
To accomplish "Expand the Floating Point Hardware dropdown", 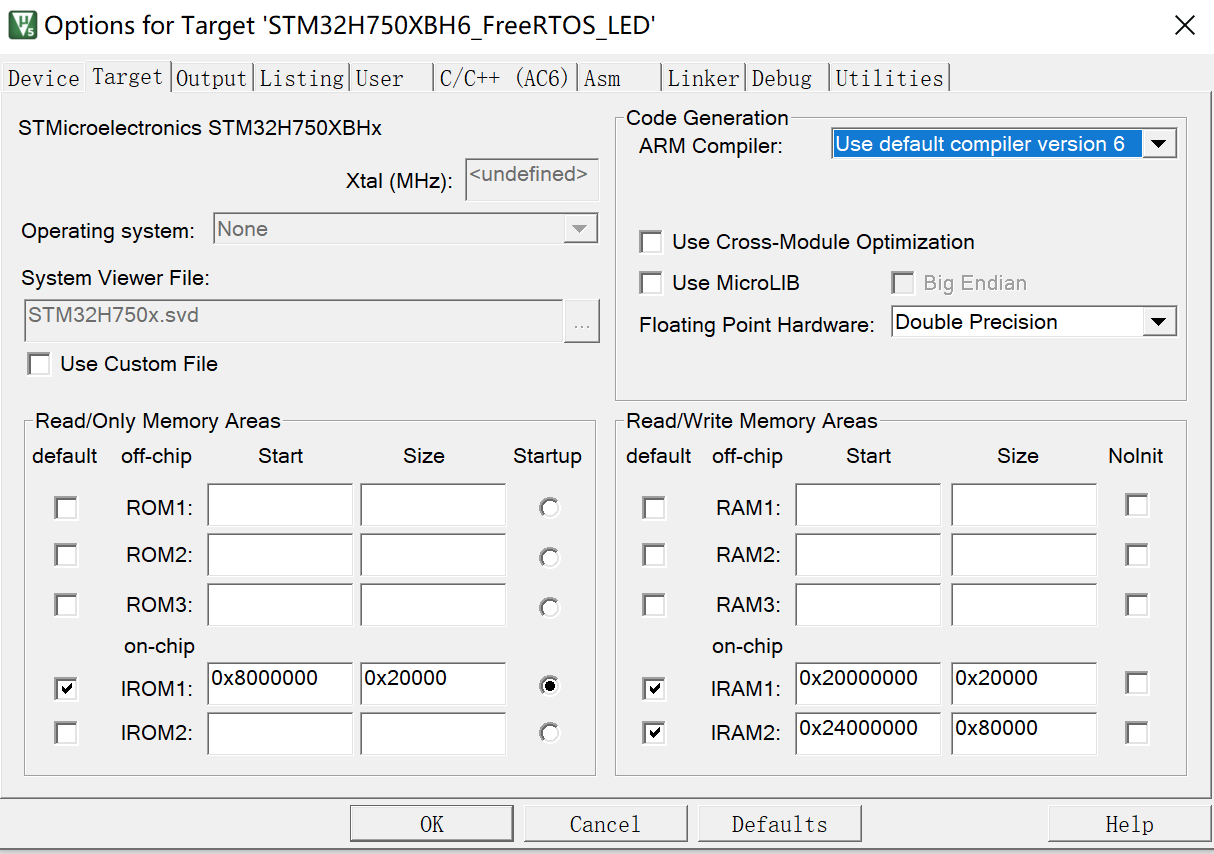I will coord(1158,322).
